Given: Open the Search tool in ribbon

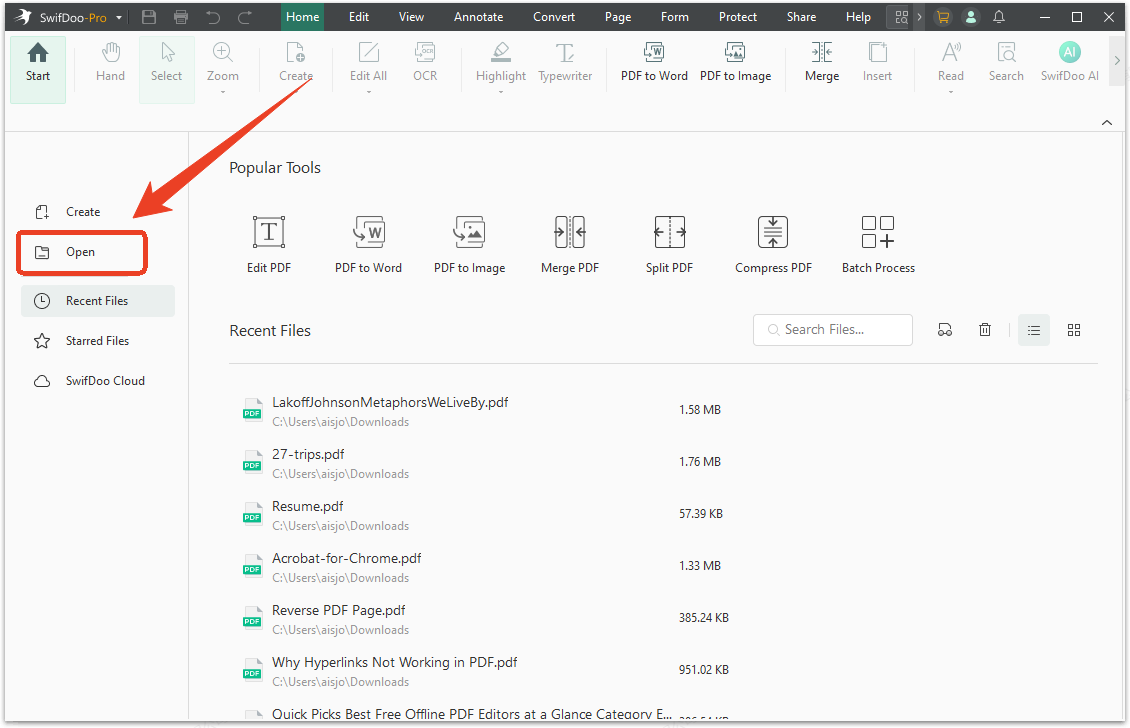Looking at the screenshot, I should pyautogui.click(x=1006, y=62).
